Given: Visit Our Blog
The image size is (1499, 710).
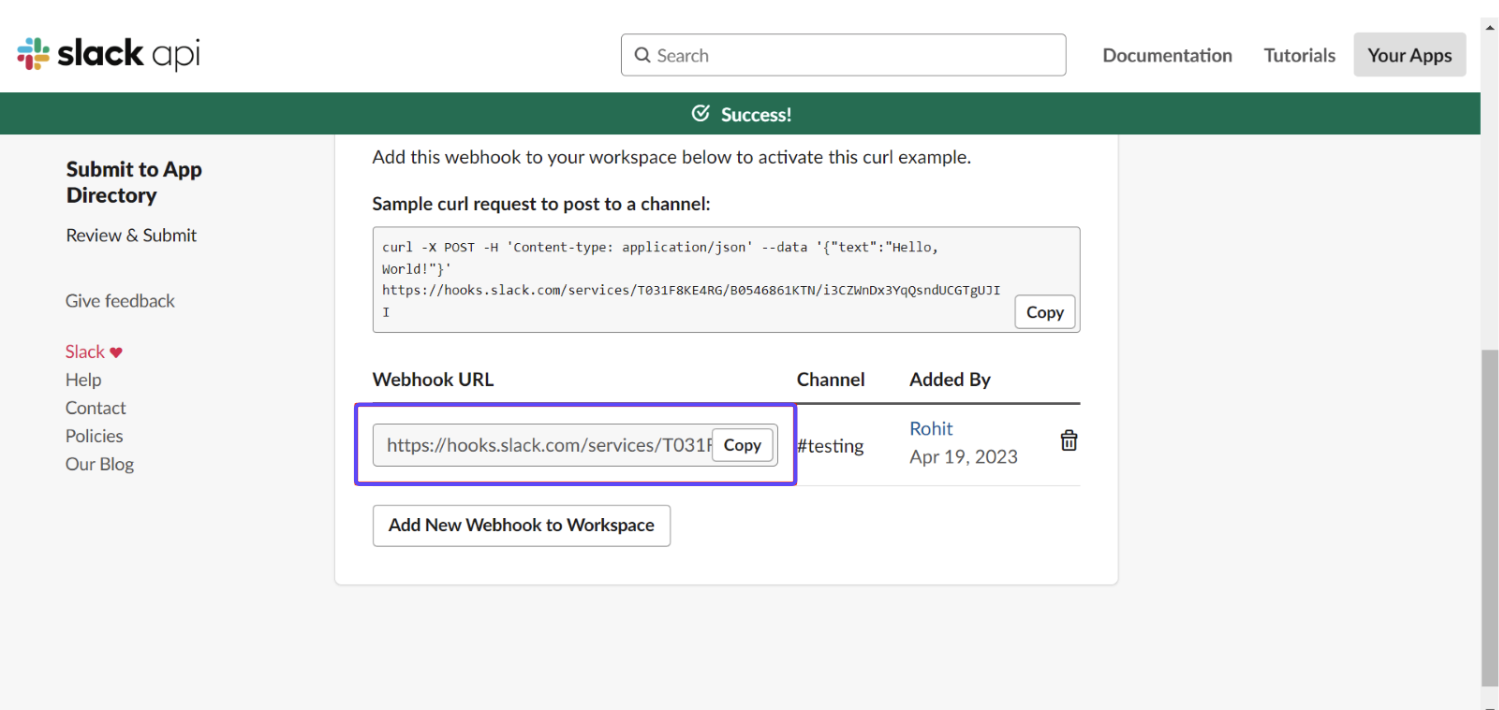Looking at the screenshot, I should 99,463.
